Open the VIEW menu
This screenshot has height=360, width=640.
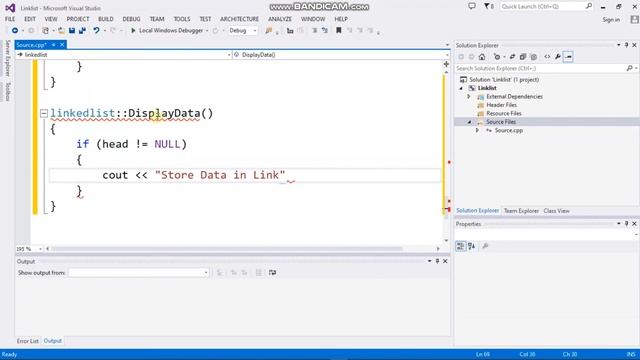[x=51, y=19]
